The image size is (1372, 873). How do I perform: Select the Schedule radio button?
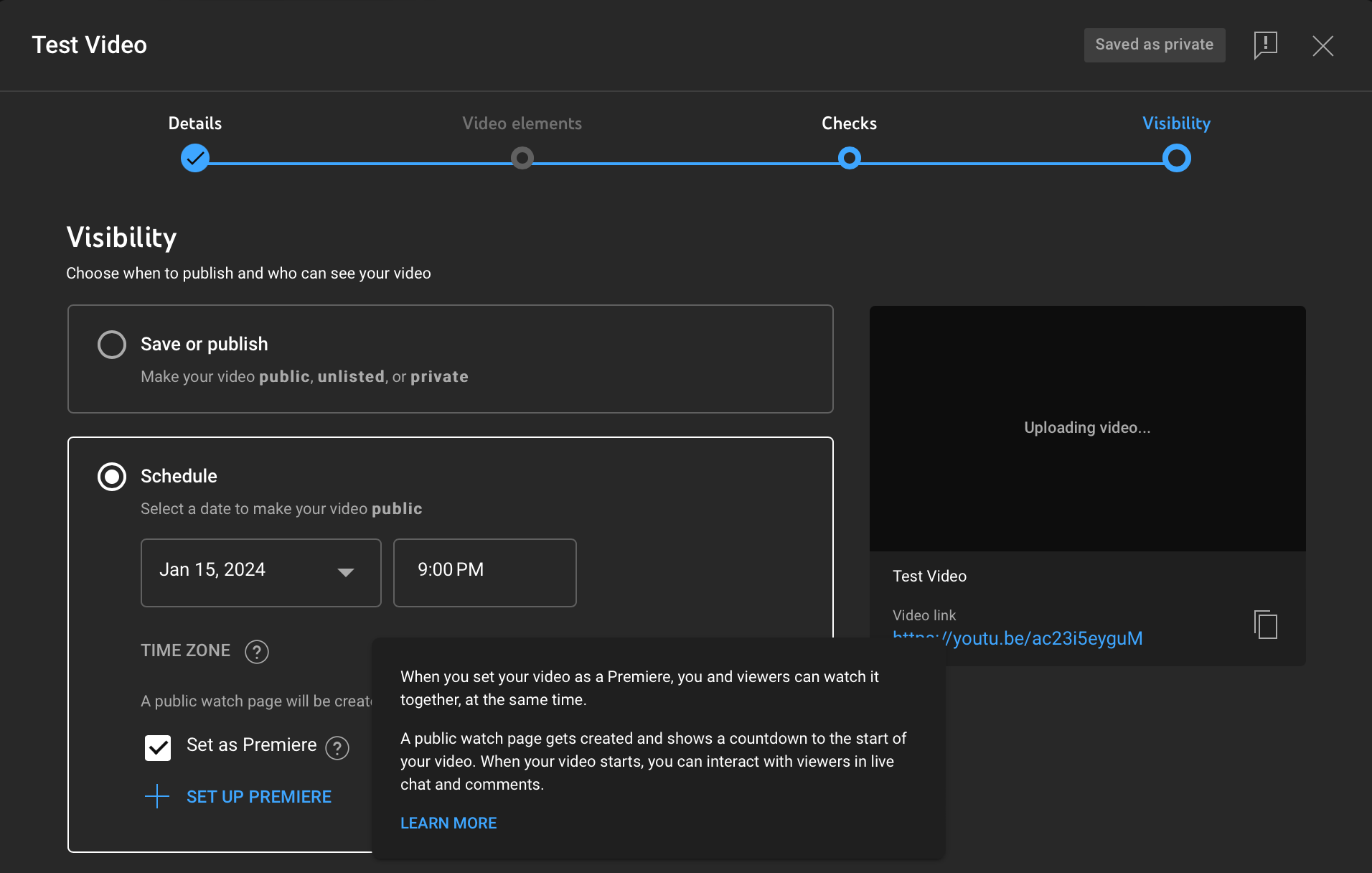[112, 476]
